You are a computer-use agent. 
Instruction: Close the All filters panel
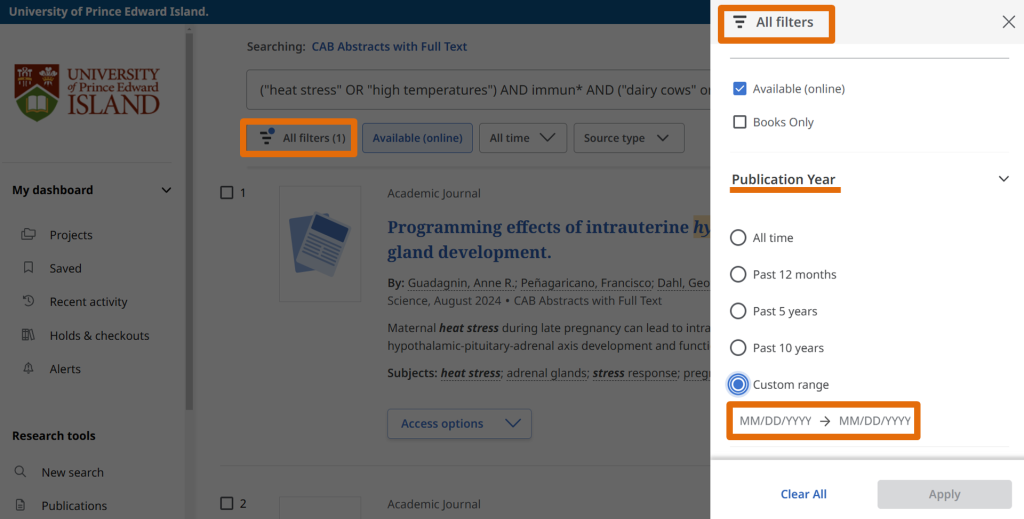tap(1008, 22)
